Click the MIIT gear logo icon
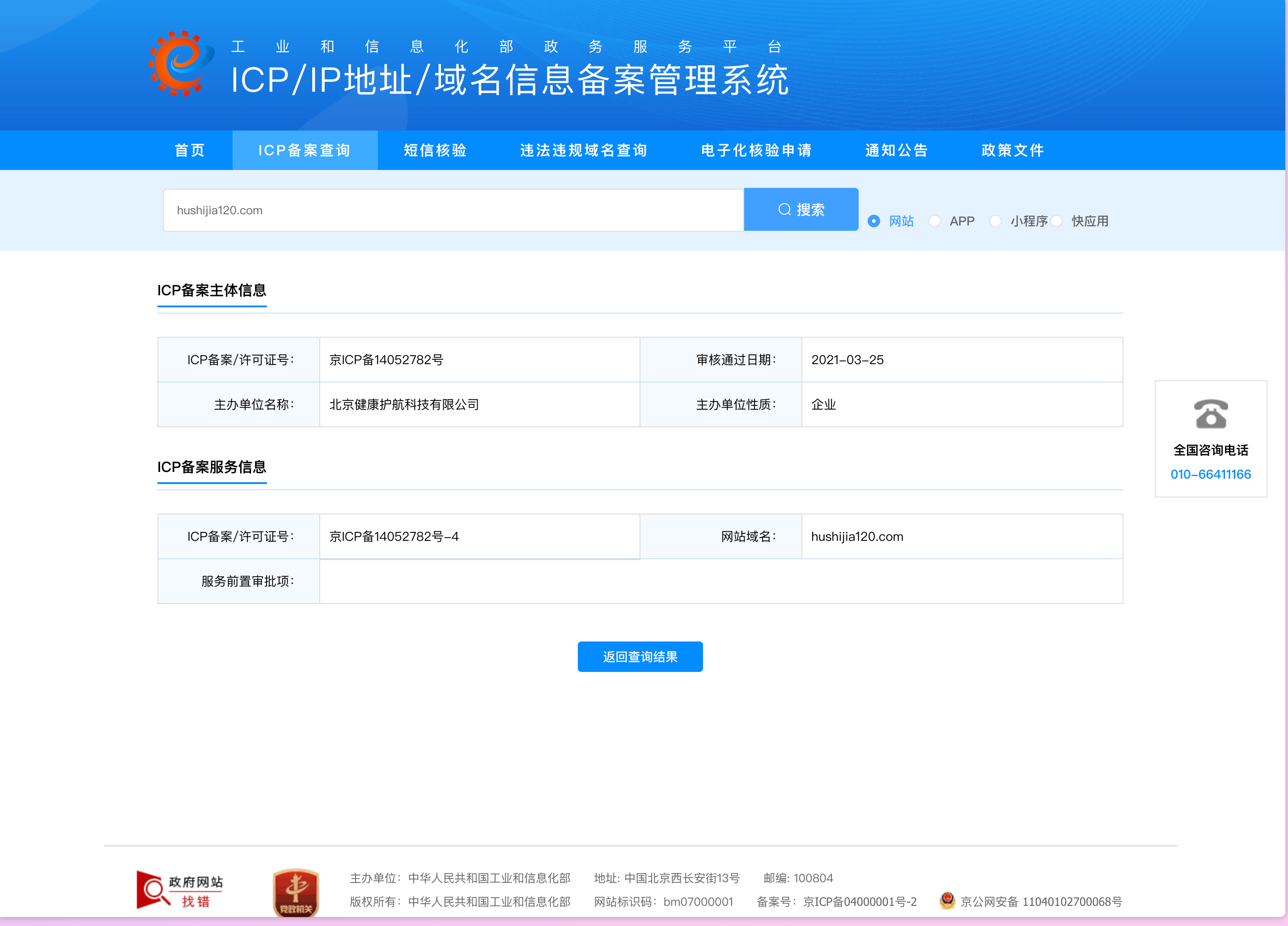Viewport: 1288px width, 926px height. (181, 64)
